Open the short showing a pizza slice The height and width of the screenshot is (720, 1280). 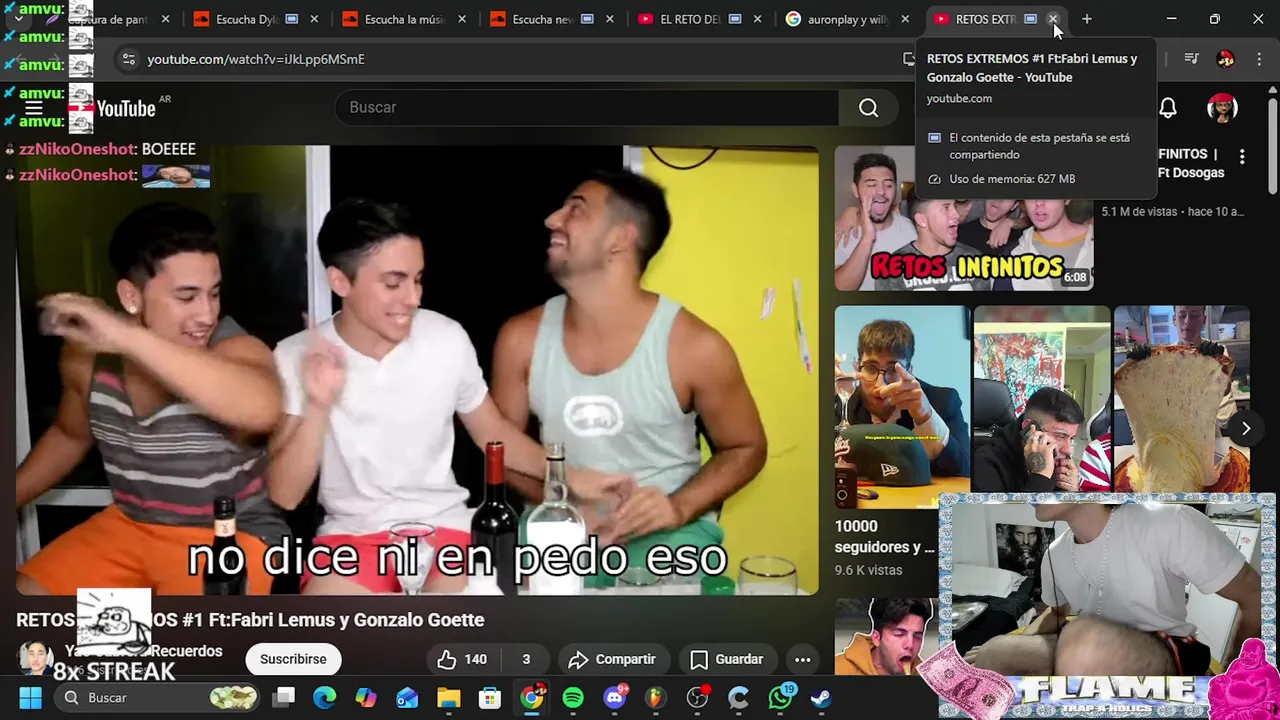pos(1182,400)
